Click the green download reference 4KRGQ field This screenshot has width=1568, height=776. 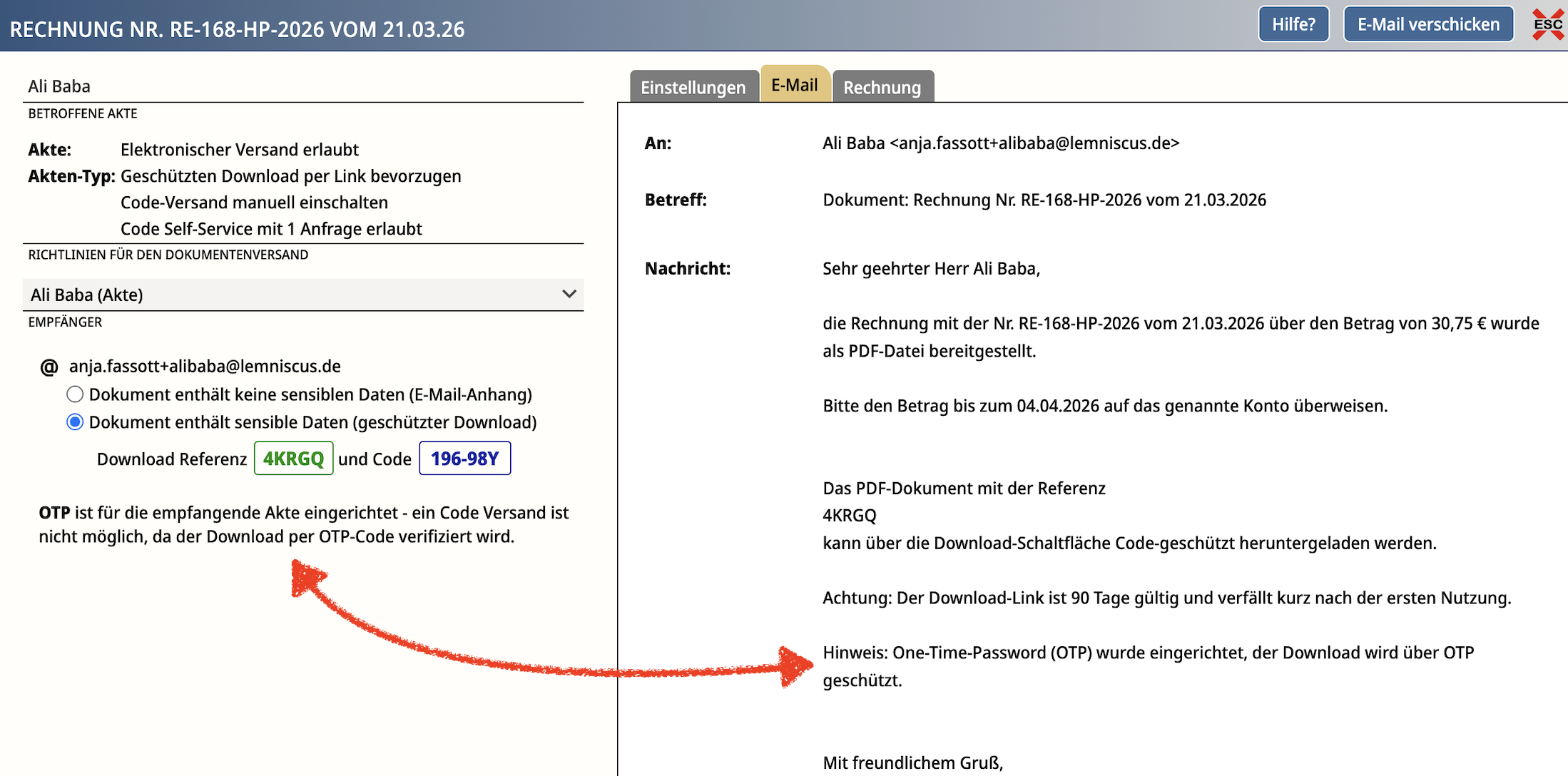[x=293, y=459]
